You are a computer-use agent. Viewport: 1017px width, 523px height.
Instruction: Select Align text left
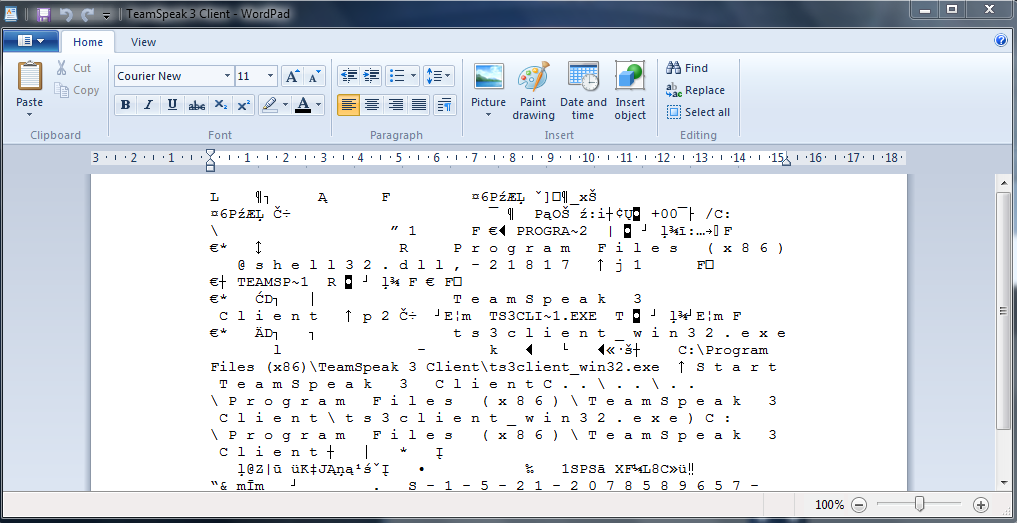tap(348, 105)
